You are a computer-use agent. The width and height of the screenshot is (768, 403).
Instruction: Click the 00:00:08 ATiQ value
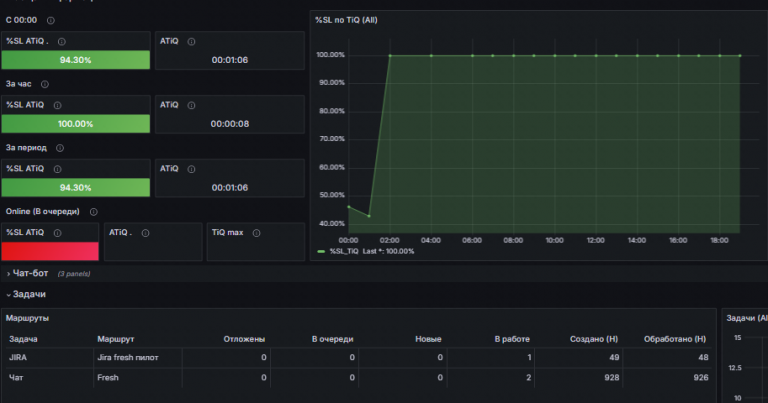tap(230, 124)
